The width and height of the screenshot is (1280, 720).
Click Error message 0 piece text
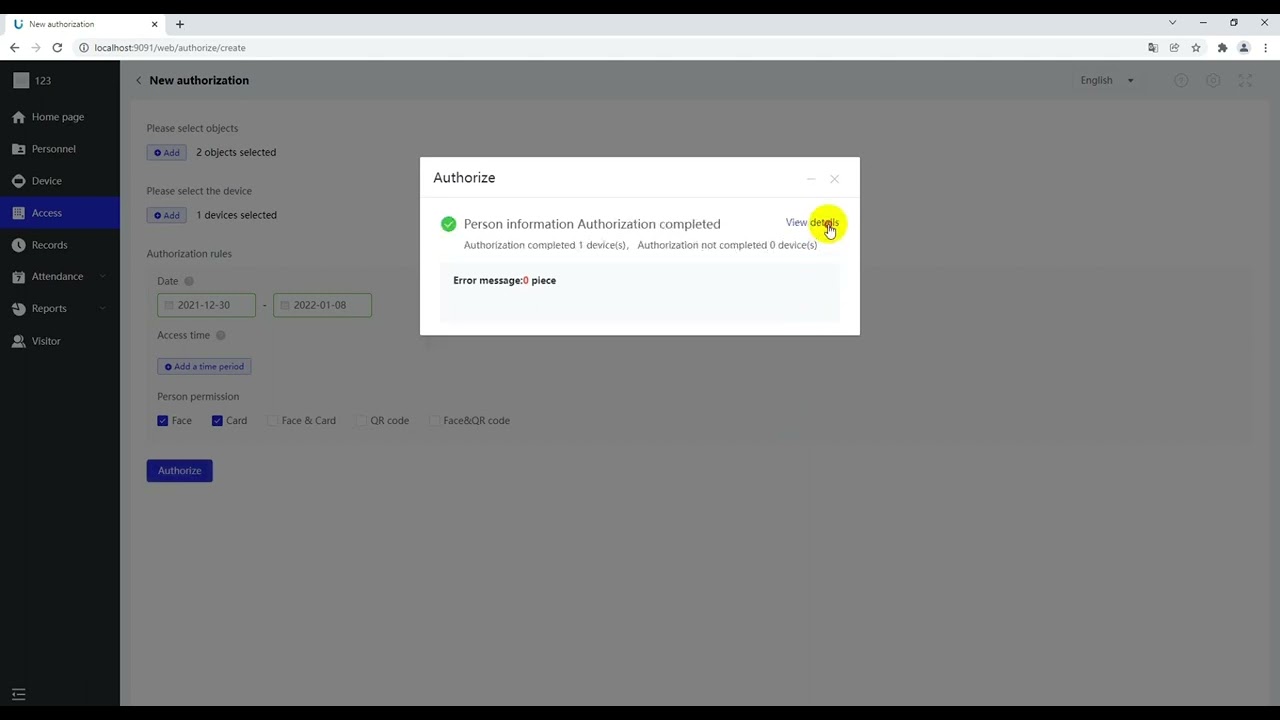point(504,281)
